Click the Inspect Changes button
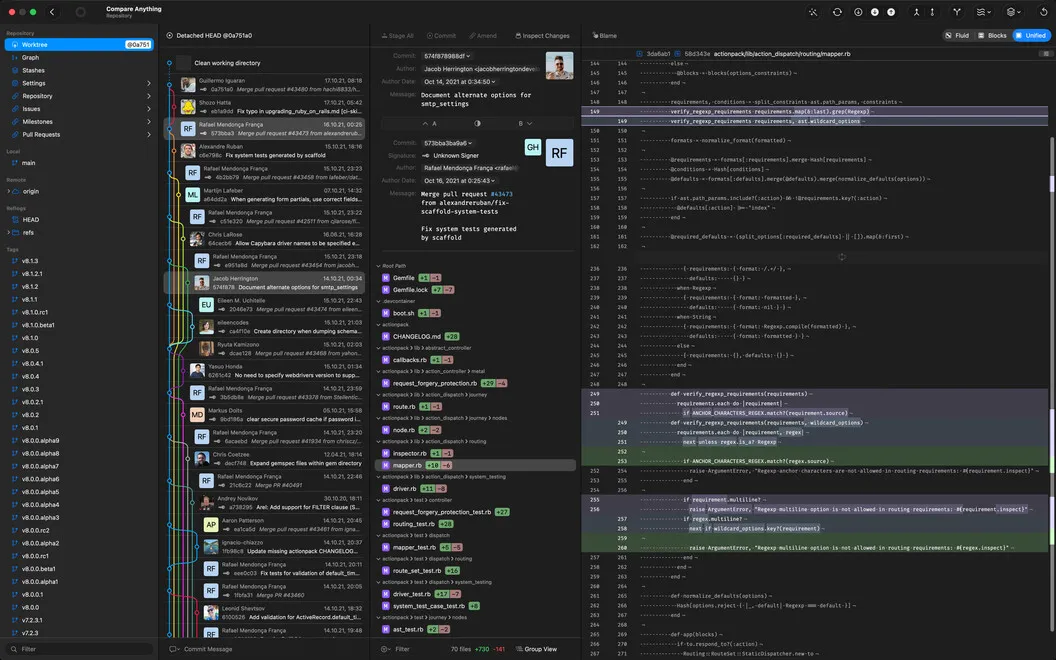The height and width of the screenshot is (660, 1056). [543, 36]
